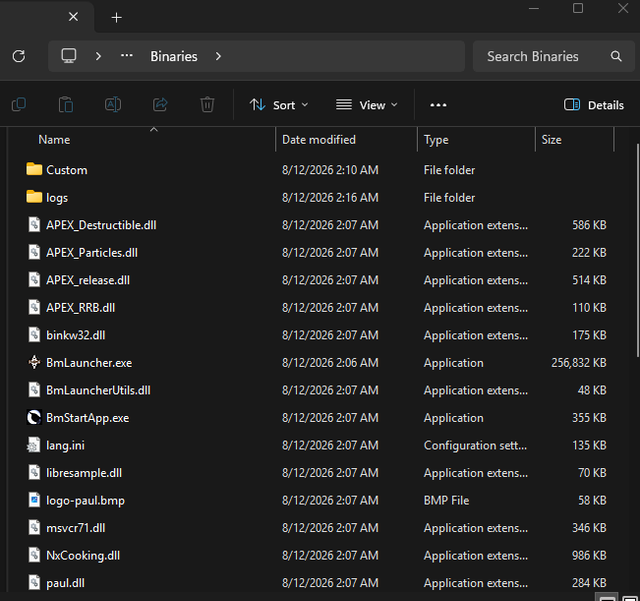This screenshot has width=640, height=601.
Task: Click the search magnifier icon
Action: 616,56
